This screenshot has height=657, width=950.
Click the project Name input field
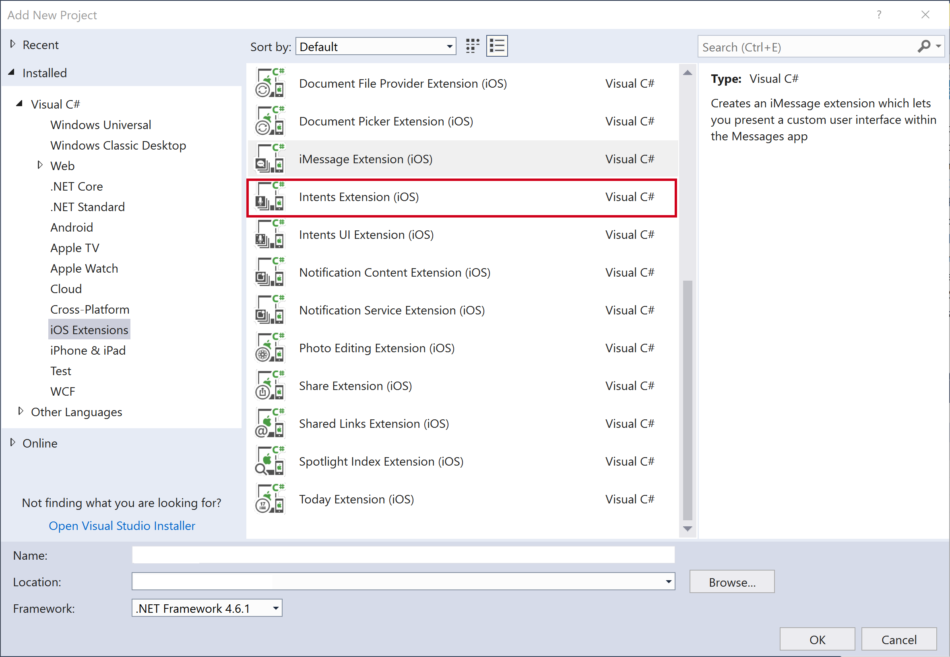(x=403, y=555)
